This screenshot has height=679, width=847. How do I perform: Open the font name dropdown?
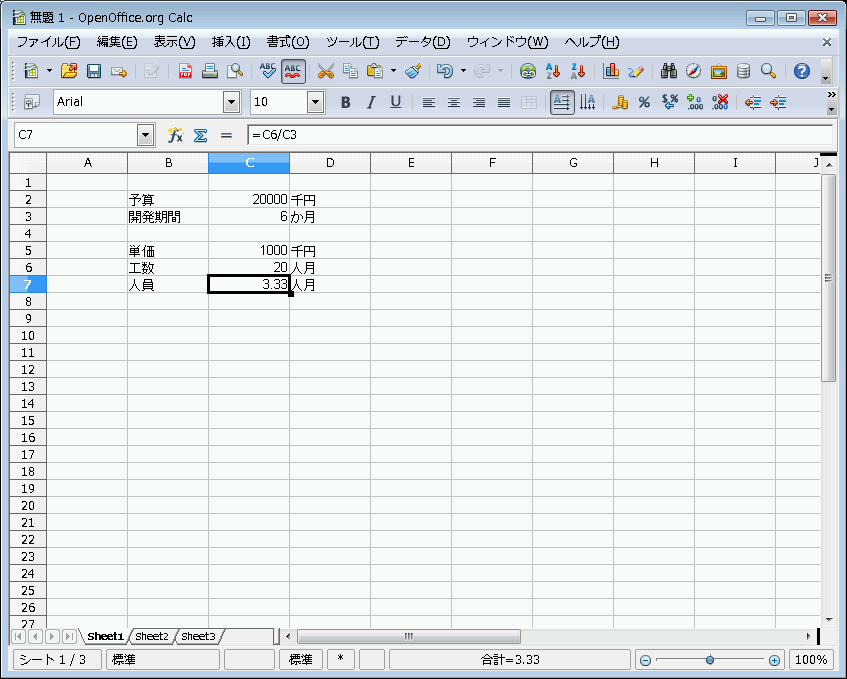pos(232,102)
